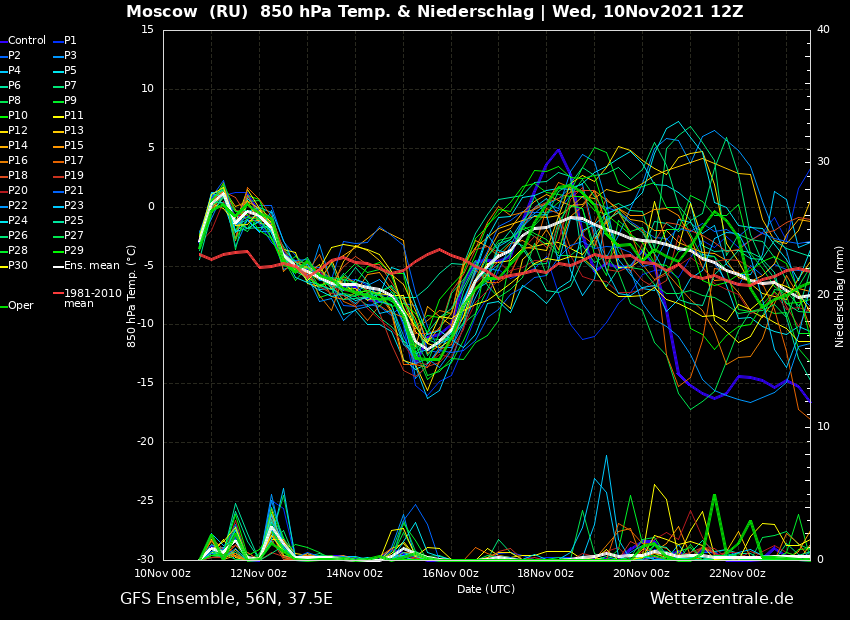The width and height of the screenshot is (850, 620).
Task: Click the 22Nov 00z date tick label
Action: tap(737, 573)
